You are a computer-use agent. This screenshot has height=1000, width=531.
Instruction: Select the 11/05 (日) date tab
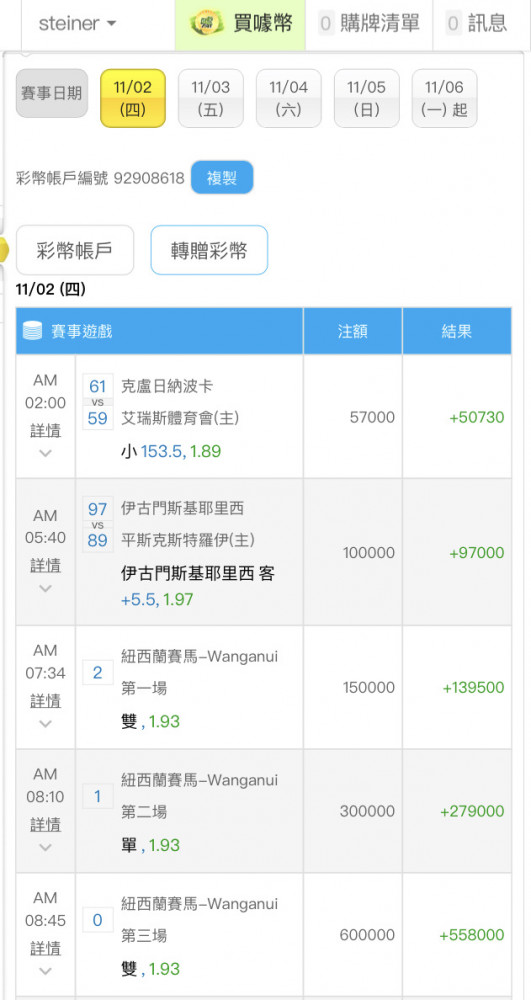pos(367,98)
